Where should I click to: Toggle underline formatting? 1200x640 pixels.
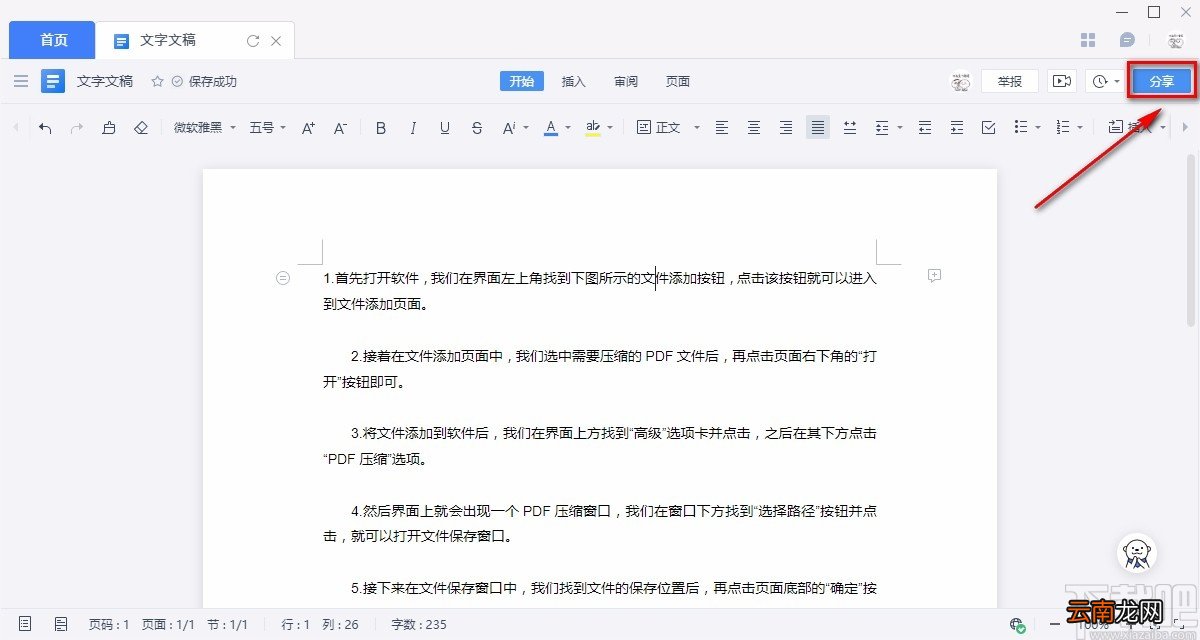point(445,128)
